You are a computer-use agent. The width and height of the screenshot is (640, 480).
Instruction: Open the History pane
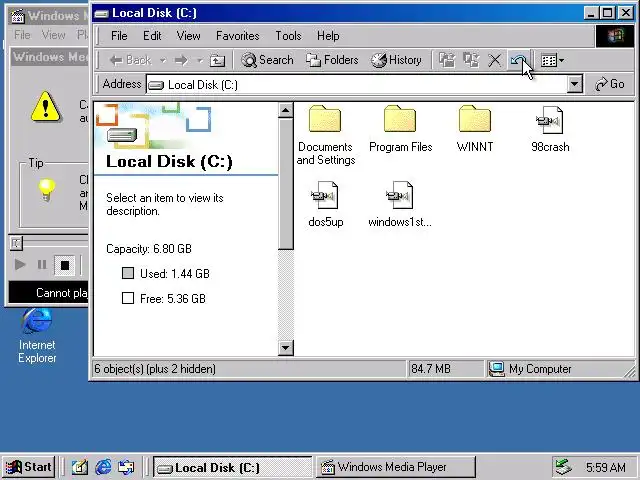tap(396, 60)
